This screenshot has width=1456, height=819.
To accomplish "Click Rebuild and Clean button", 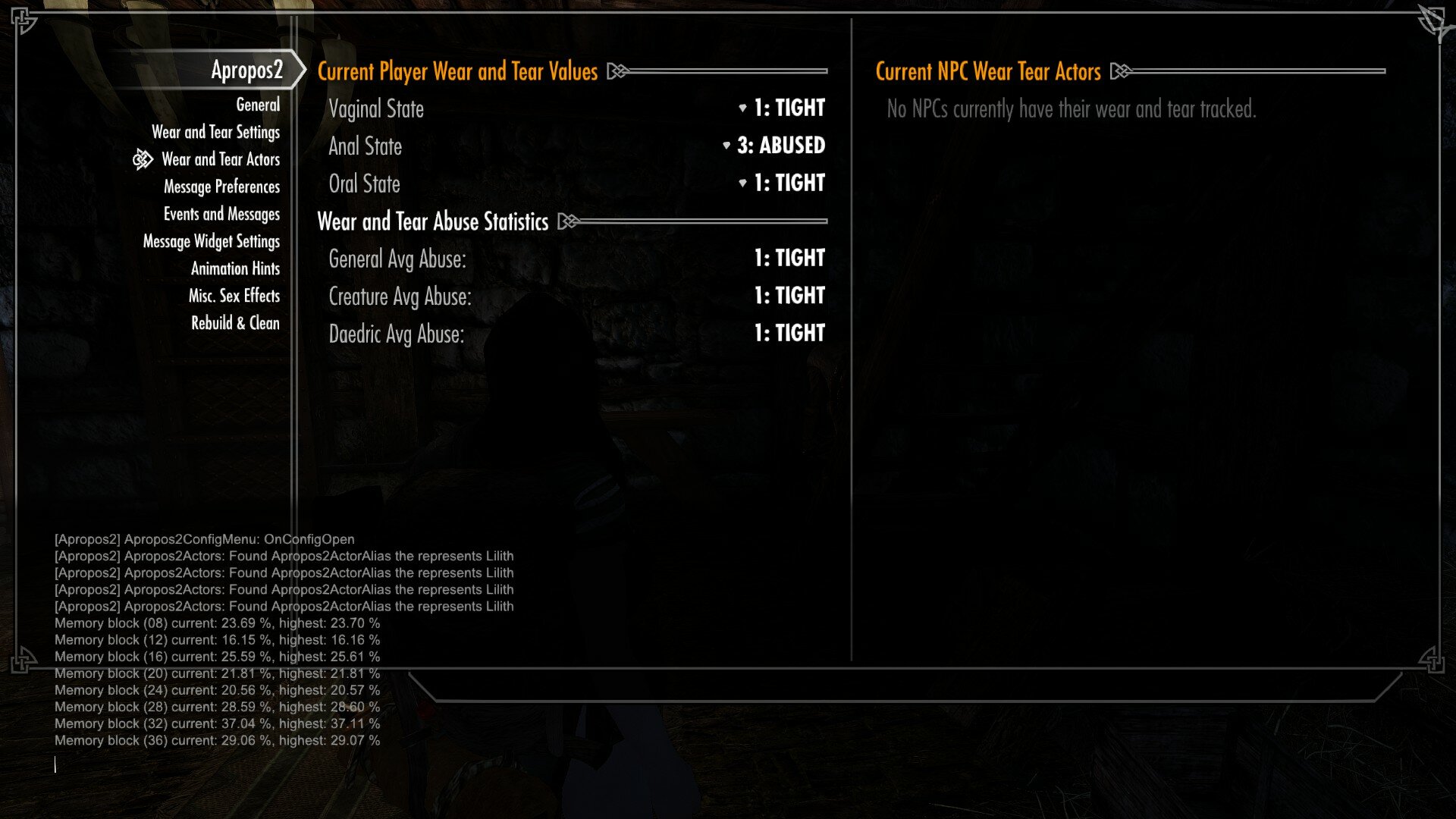I will 235,322.
